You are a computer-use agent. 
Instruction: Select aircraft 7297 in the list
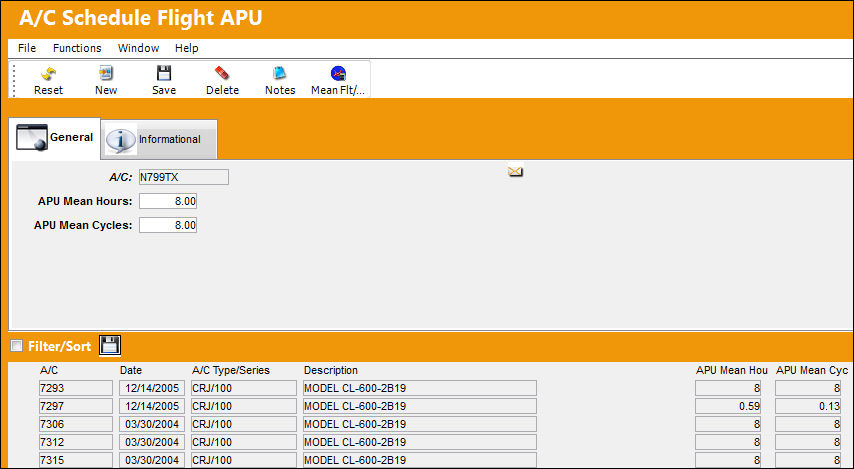76,406
